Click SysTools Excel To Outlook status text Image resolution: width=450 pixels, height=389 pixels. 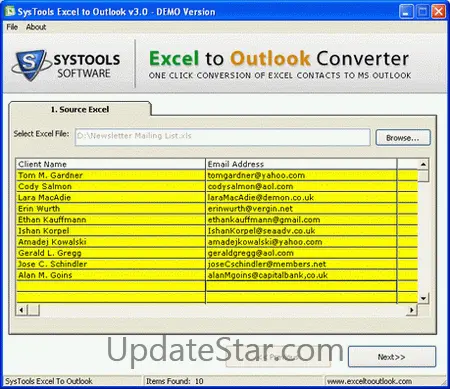point(49,381)
